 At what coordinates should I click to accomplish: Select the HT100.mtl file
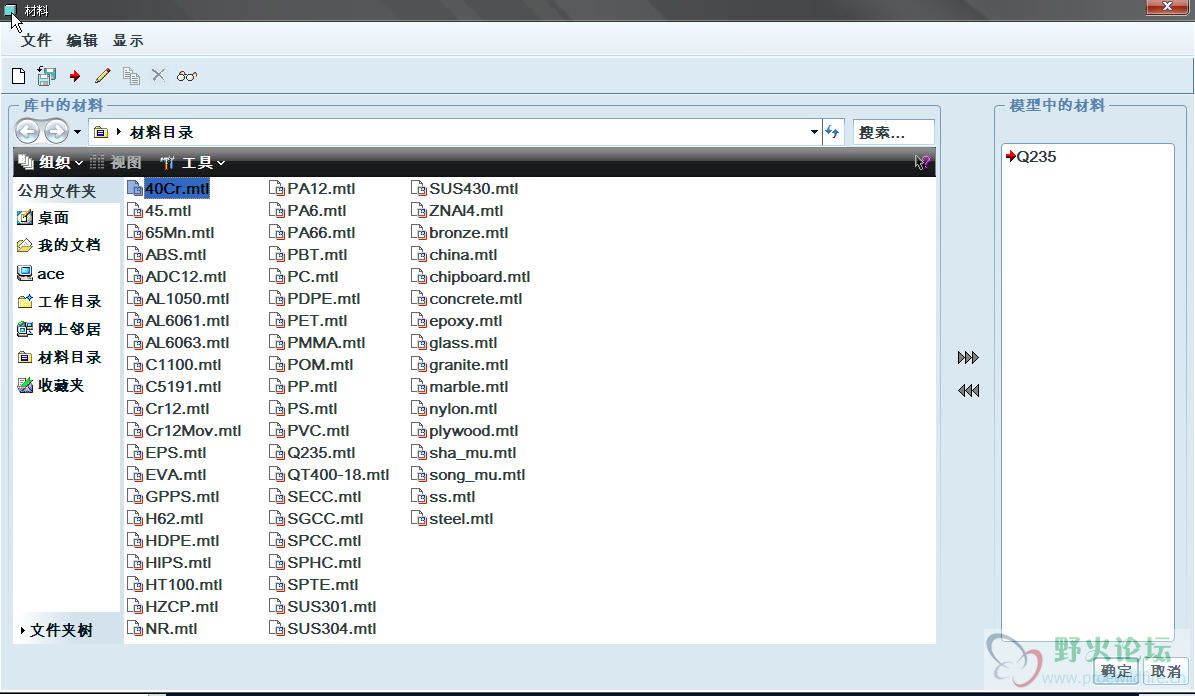(175, 585)
